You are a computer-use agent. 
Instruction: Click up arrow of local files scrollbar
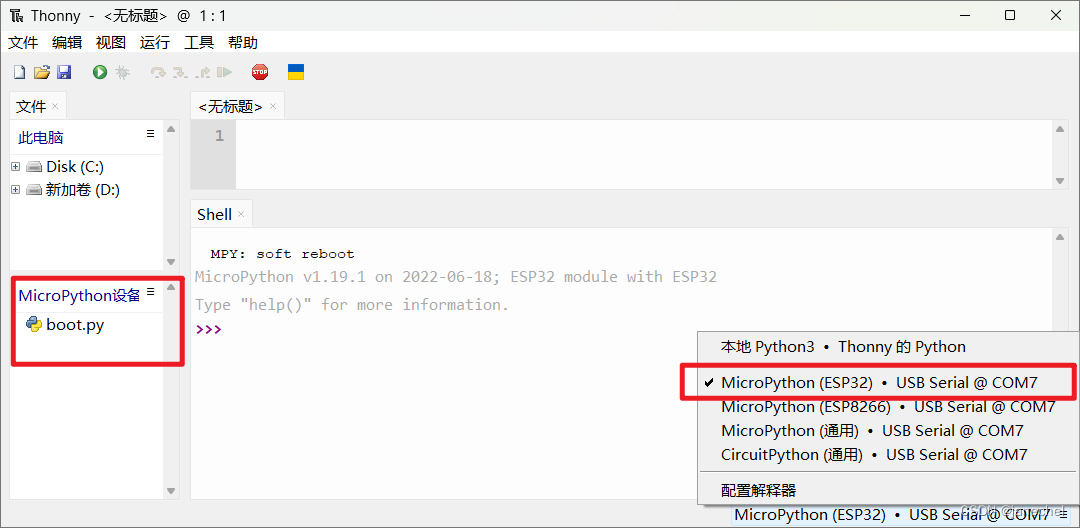point(172,129)
